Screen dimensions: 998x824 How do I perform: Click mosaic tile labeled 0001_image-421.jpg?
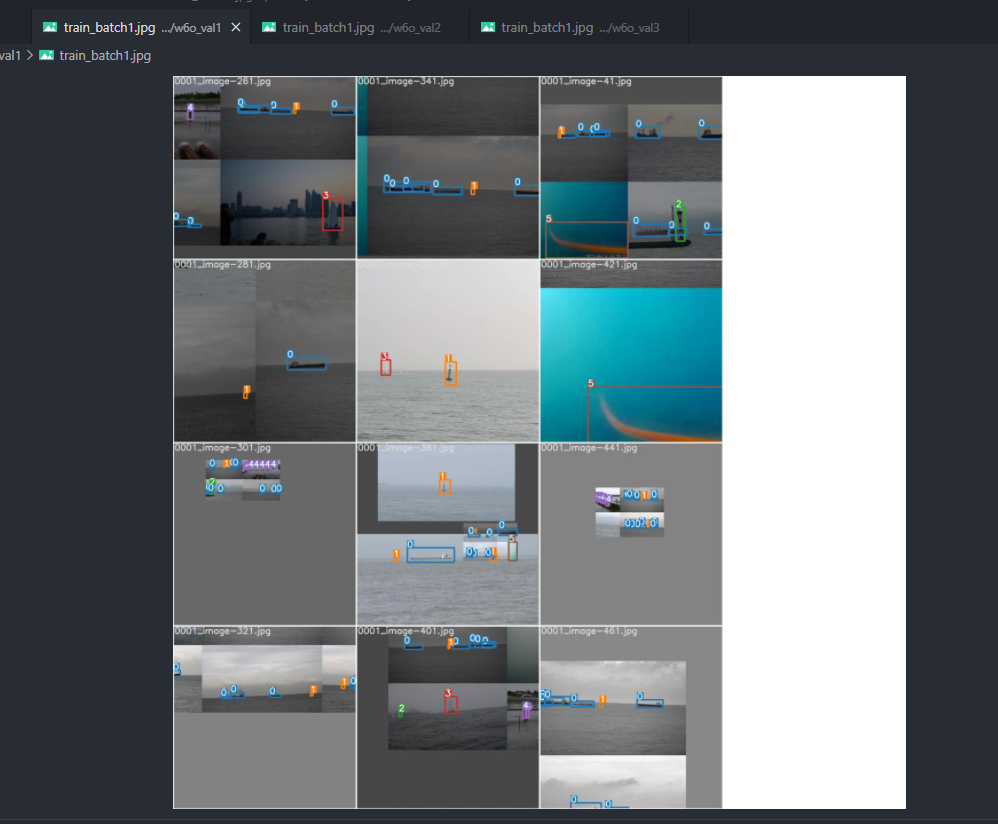click(x=631, y=351)
